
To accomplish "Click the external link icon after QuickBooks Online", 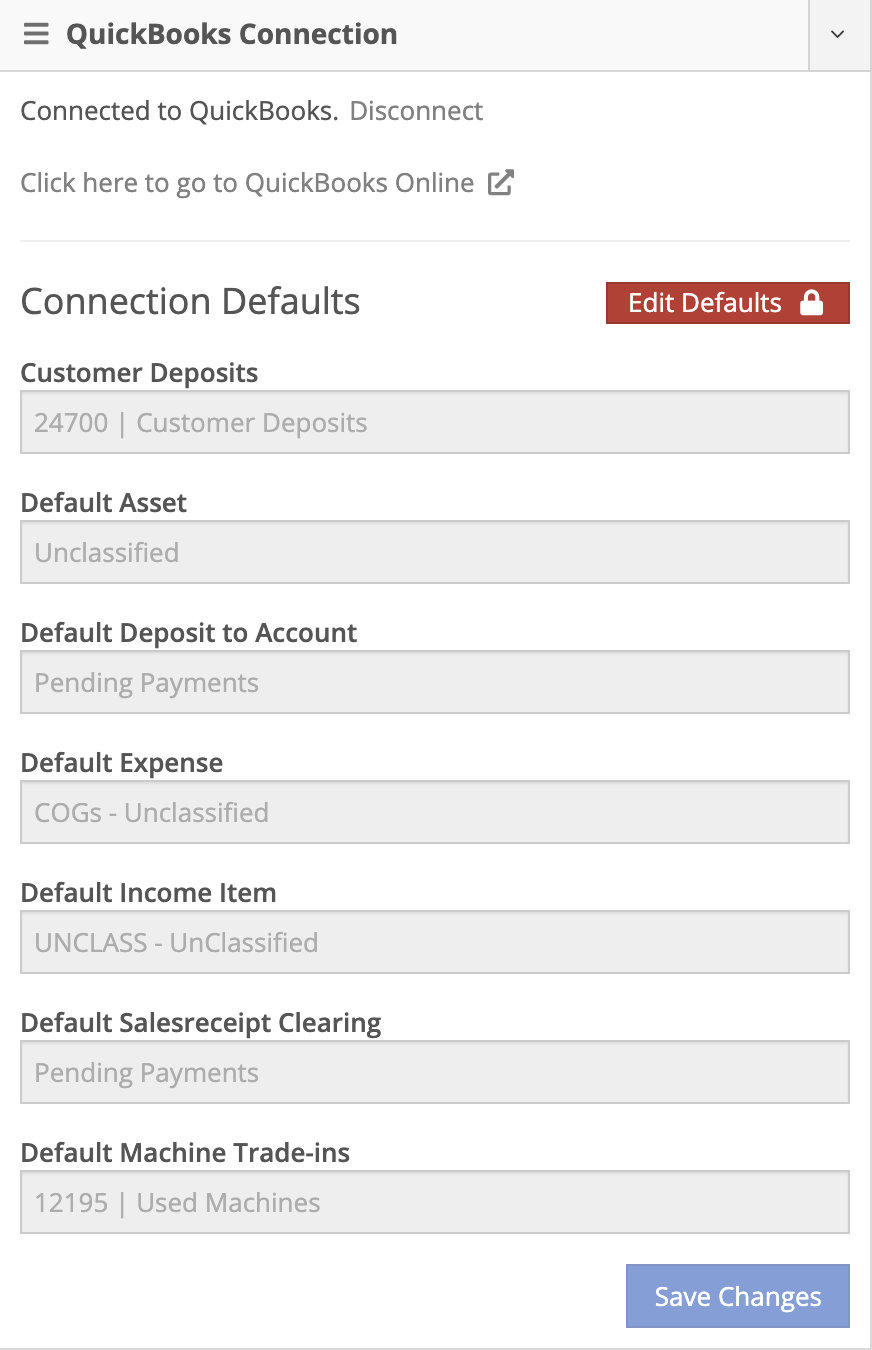I will tap(500, 183).
